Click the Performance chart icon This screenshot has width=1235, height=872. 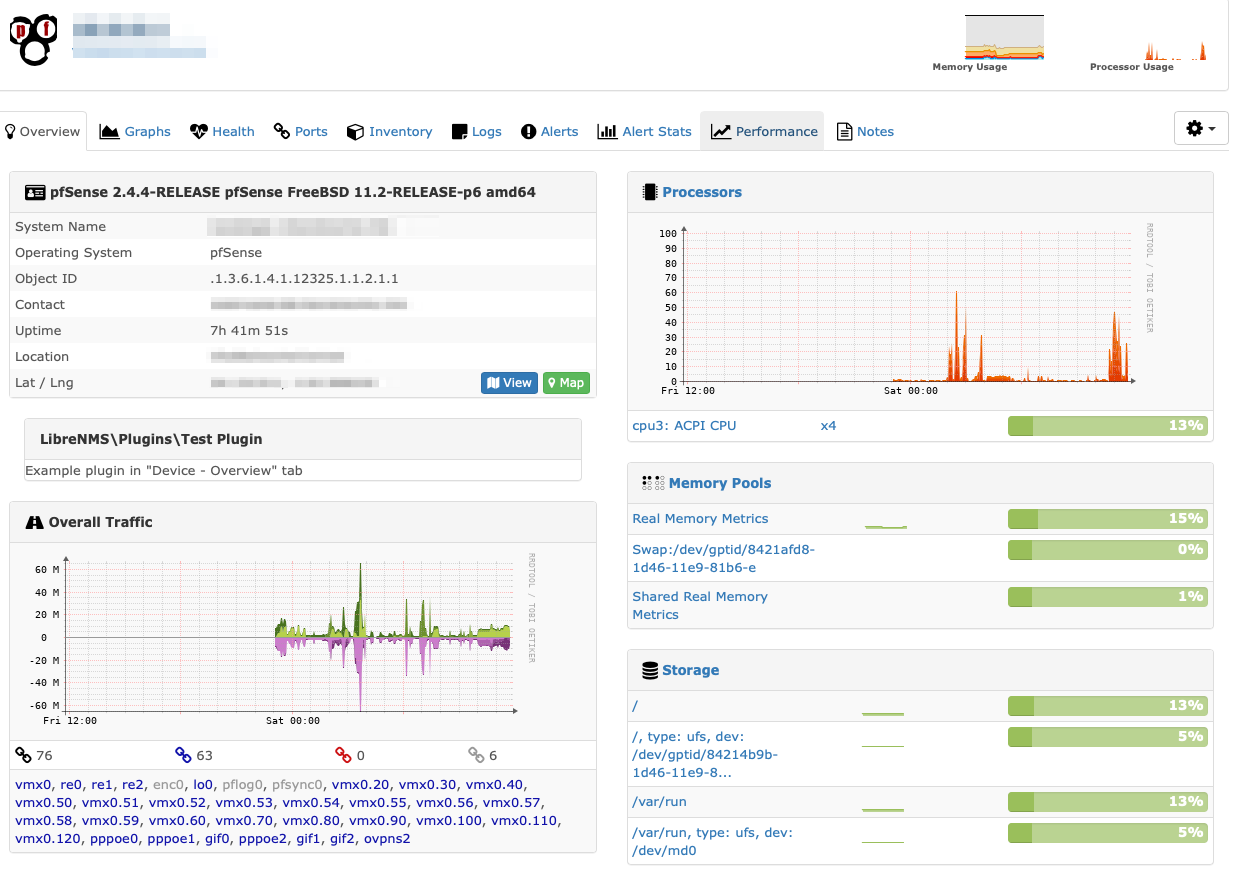(x=720, y=132)
